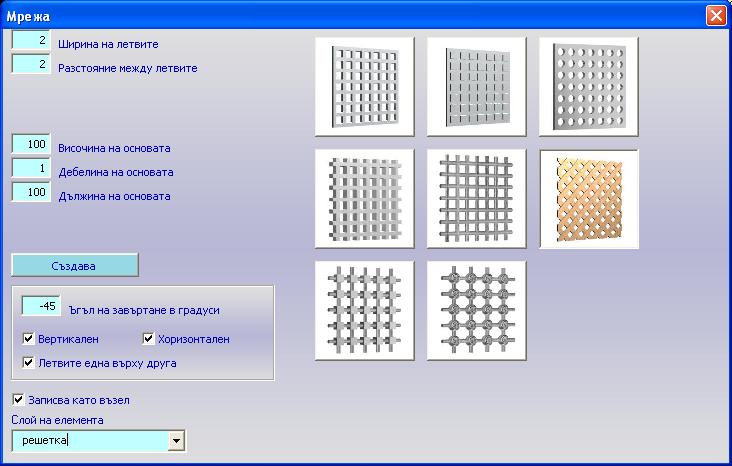Image resolution: width=732 pixels, height=466 pixels.
Task: Disable Записва като възел checkbox
Action: [18, 399]
